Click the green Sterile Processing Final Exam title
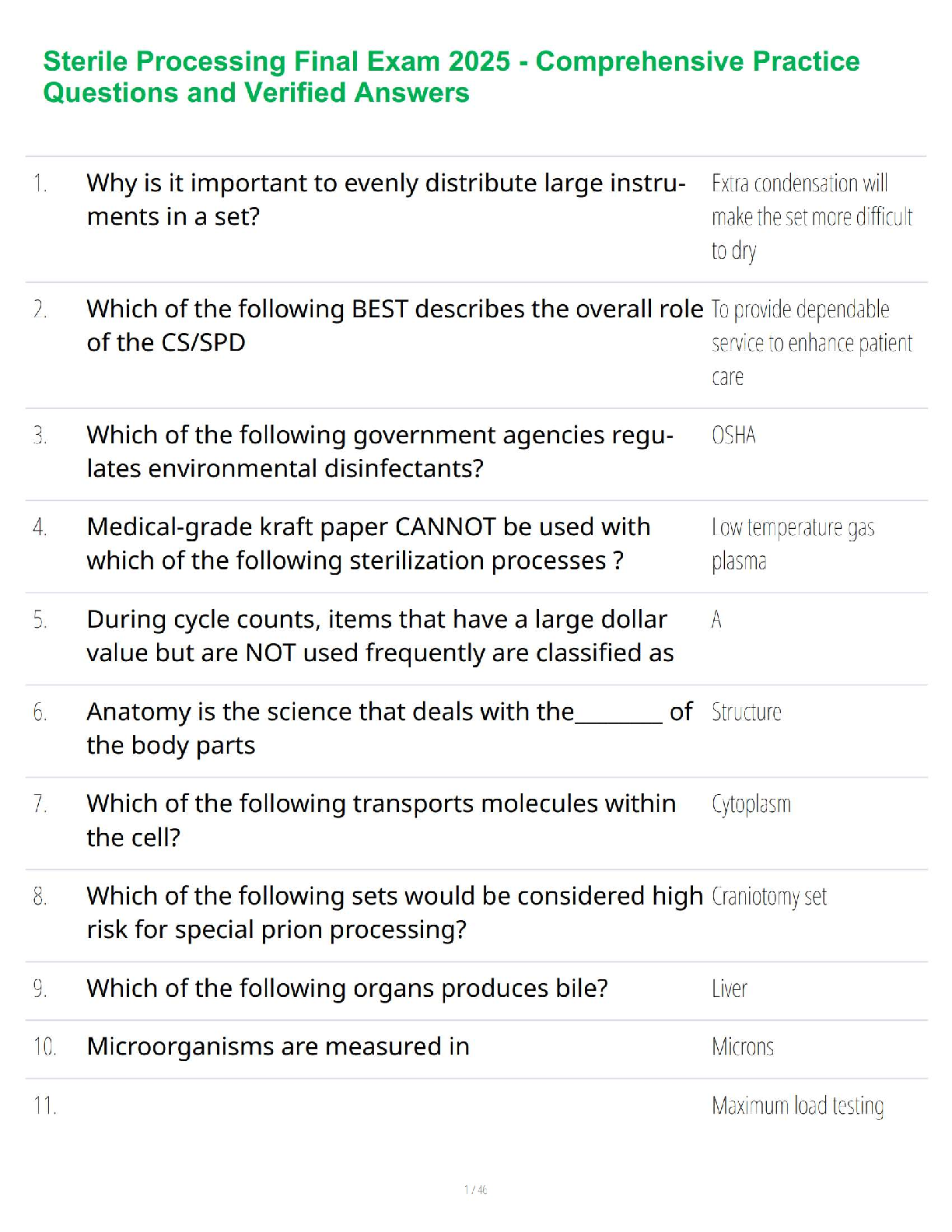 pos(451,76)
